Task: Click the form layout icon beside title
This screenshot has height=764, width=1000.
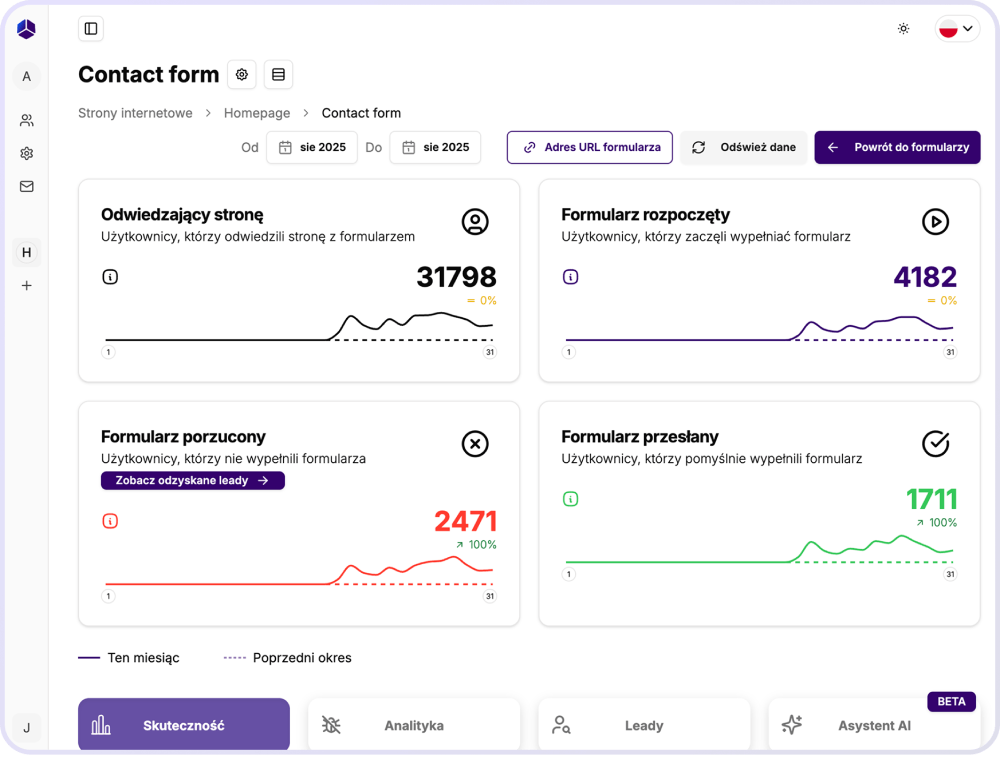Action: click(x=278, y=74)
